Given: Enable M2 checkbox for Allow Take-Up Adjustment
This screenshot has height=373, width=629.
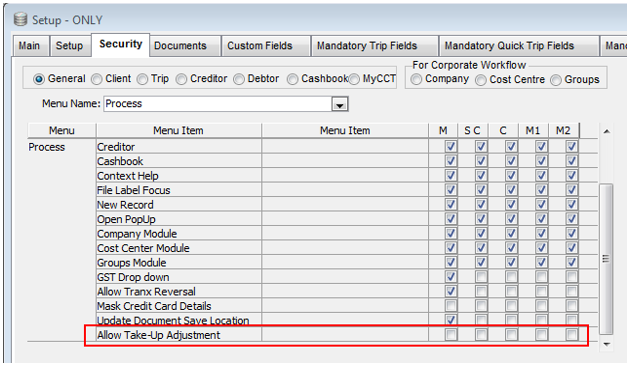Looking at the screenshot, I should (572, 334).
